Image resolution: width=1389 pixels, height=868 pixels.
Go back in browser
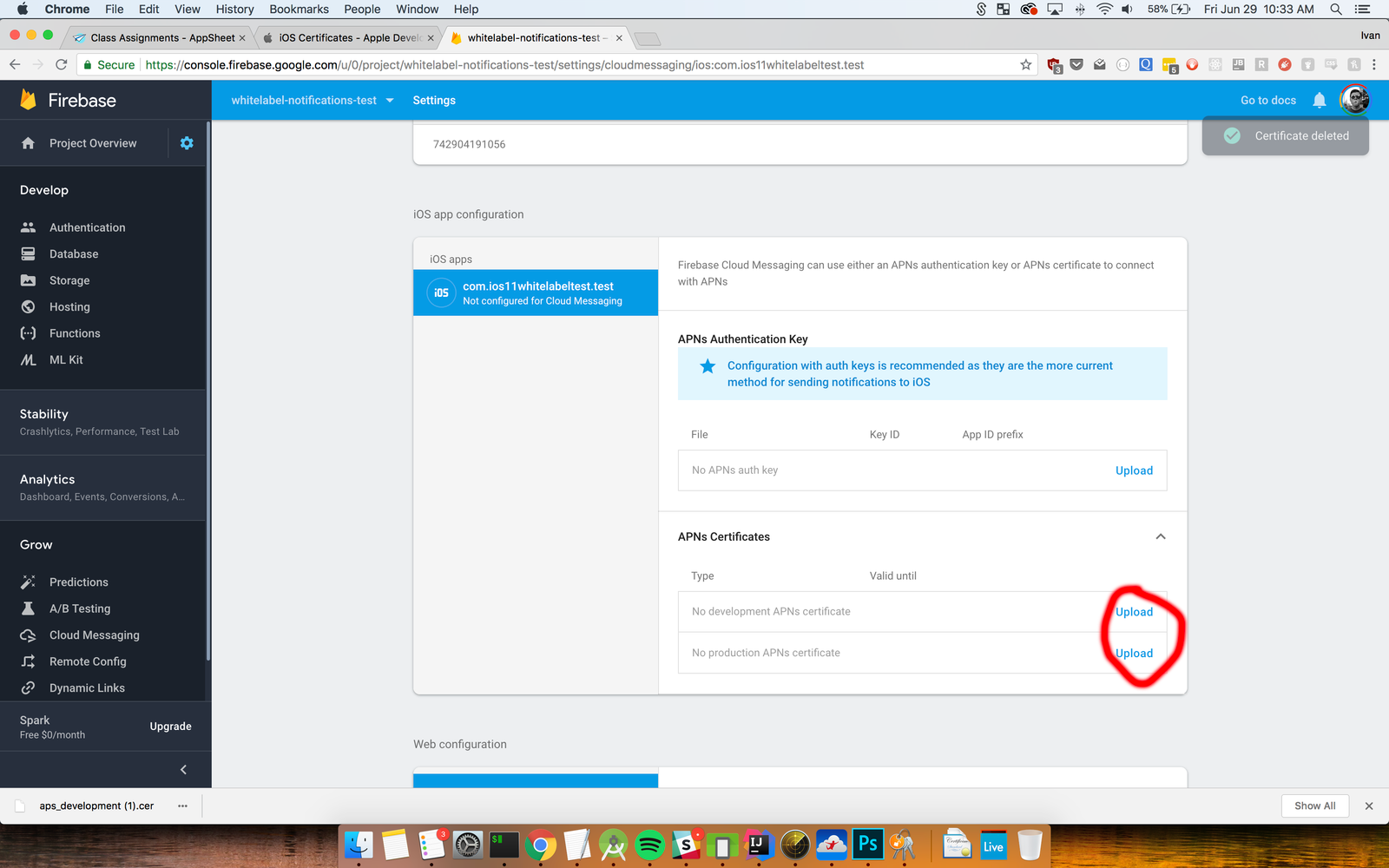coord(15,65)
